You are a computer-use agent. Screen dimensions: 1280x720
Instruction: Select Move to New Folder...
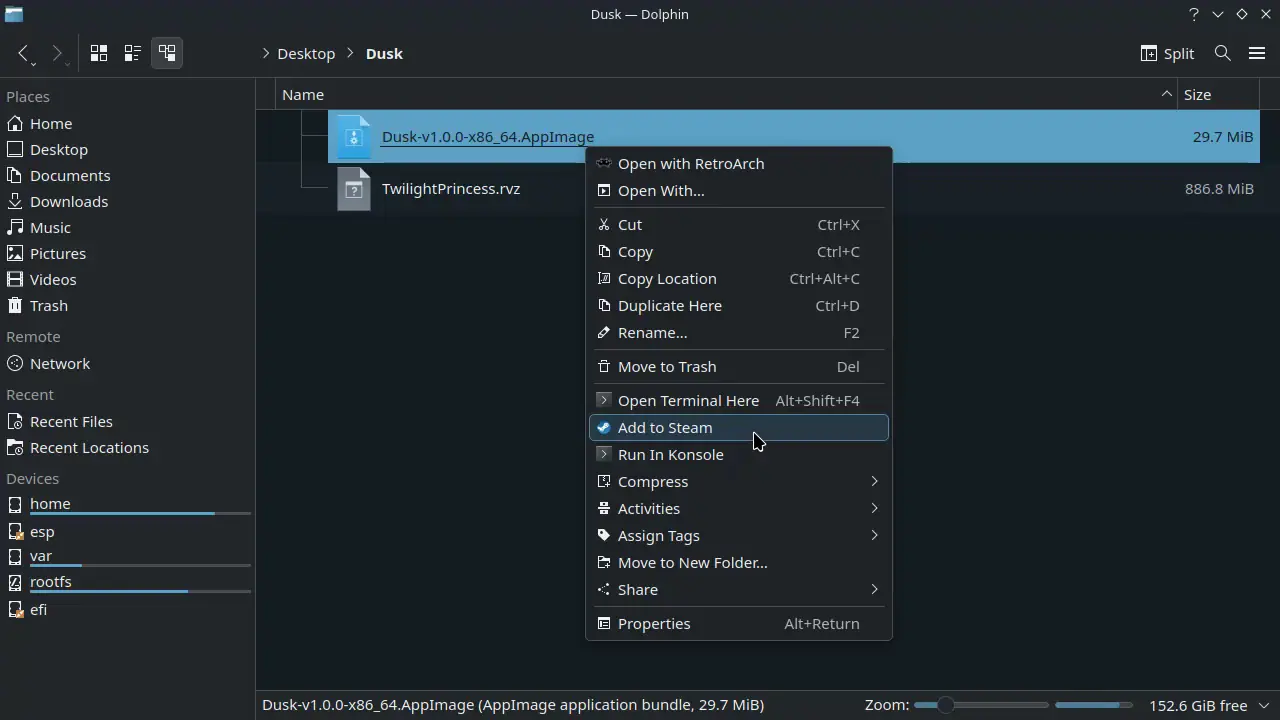739,562
